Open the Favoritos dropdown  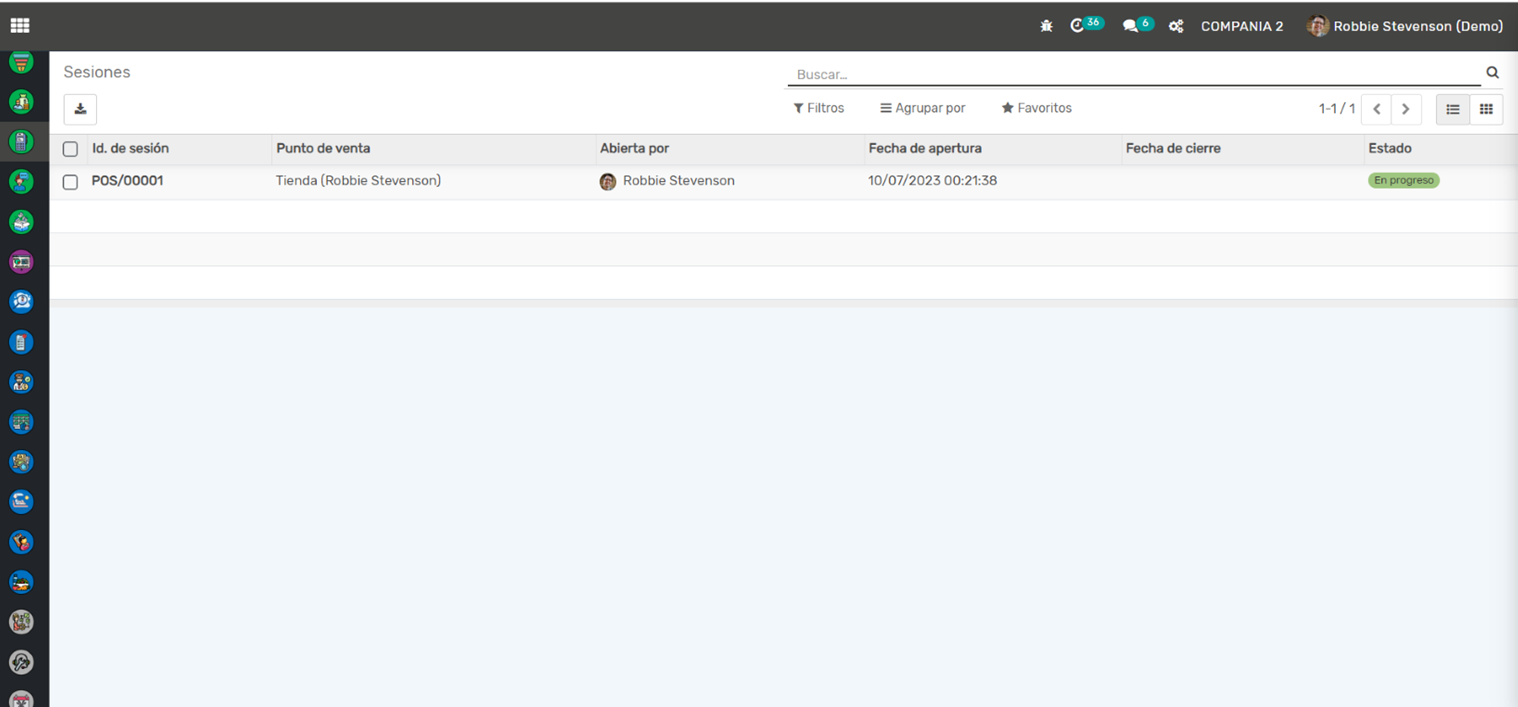coord(1036,108)
